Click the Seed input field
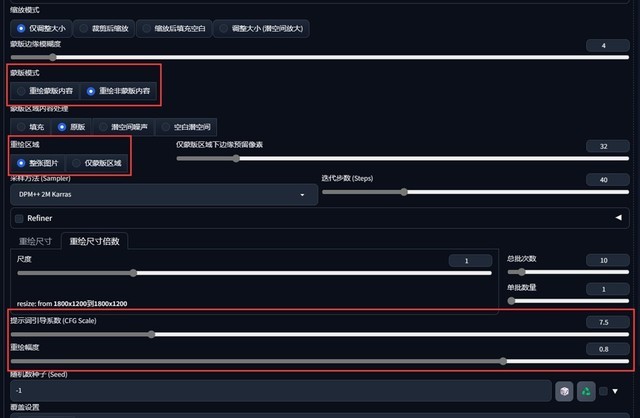The width and height of the screenshot is (640, 418). [x=280, y=391]
